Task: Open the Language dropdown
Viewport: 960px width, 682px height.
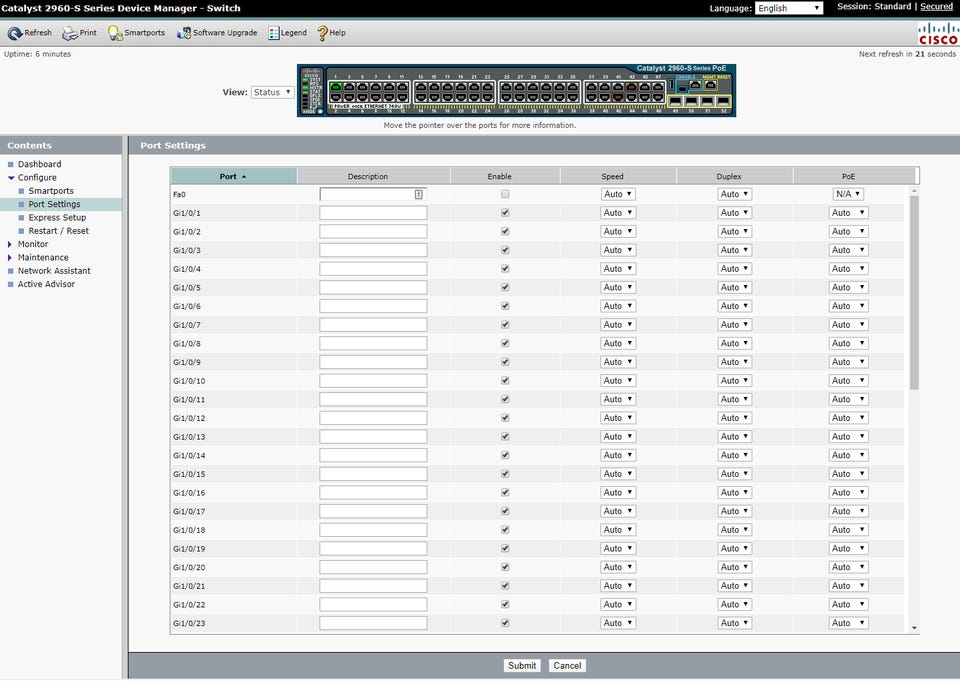Action: pyautogui.click(x=789, y=8)
